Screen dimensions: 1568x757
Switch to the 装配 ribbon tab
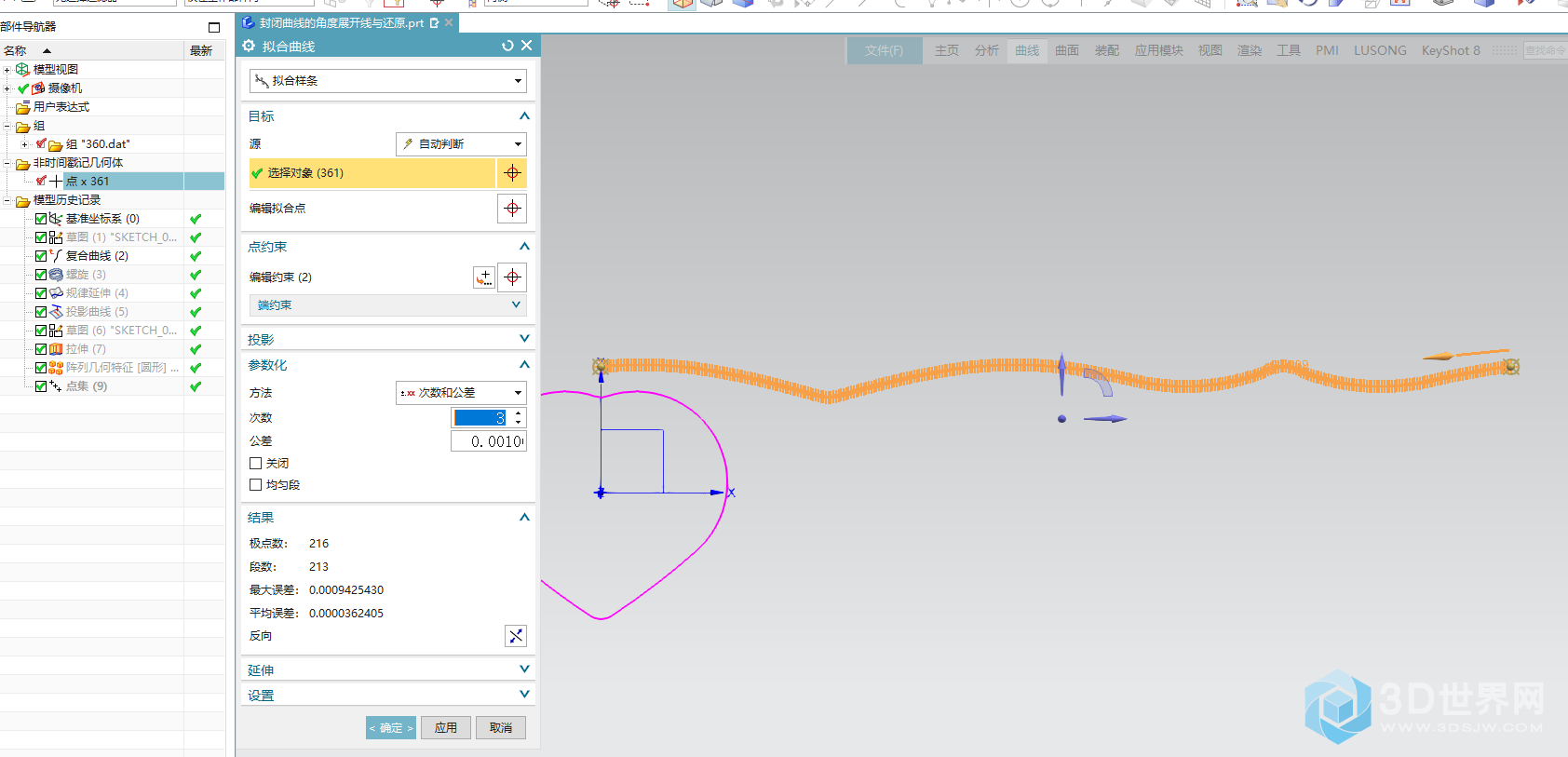click(x=1107, y=50)
